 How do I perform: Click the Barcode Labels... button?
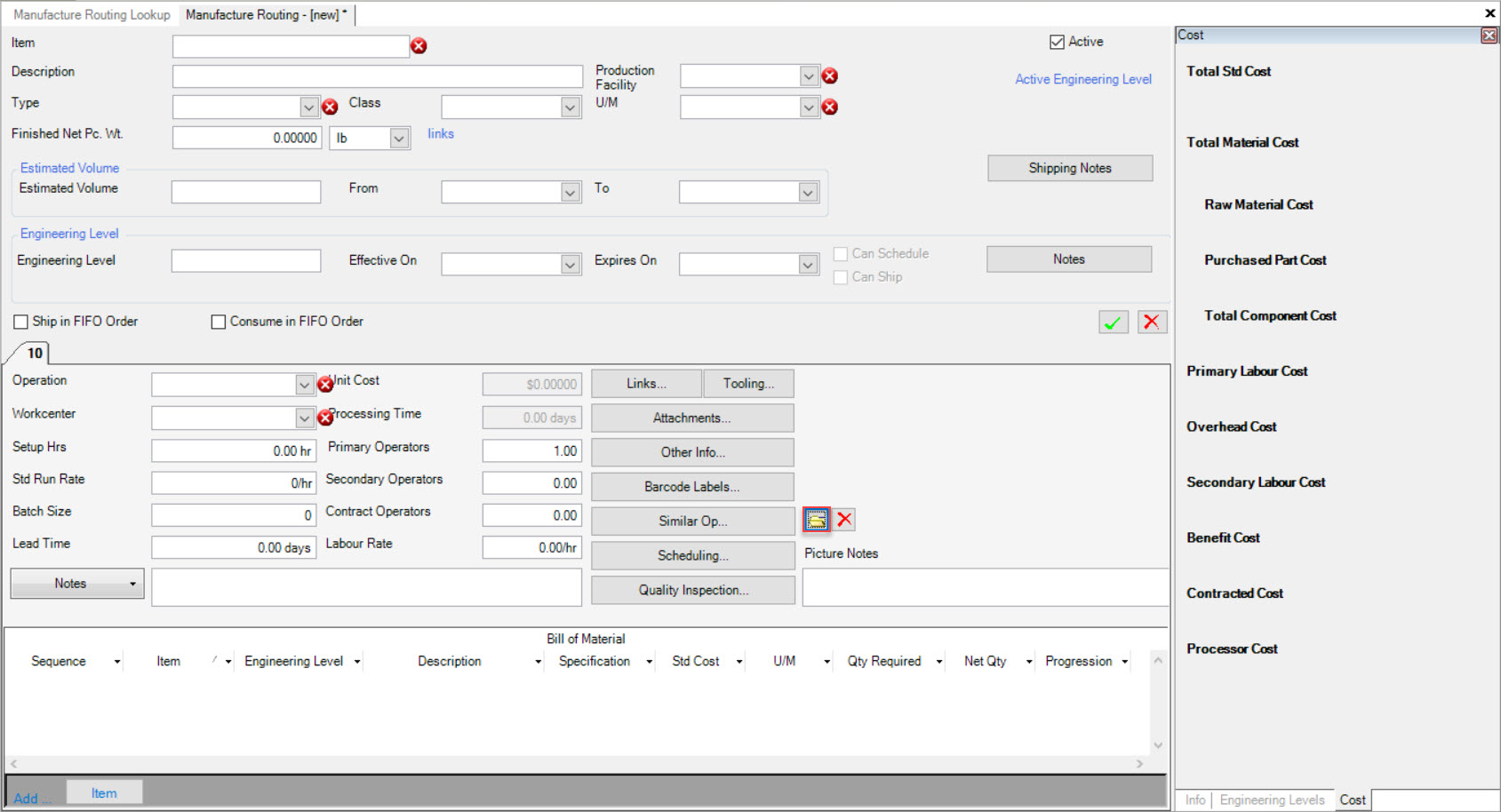click(x=692, y=487)
